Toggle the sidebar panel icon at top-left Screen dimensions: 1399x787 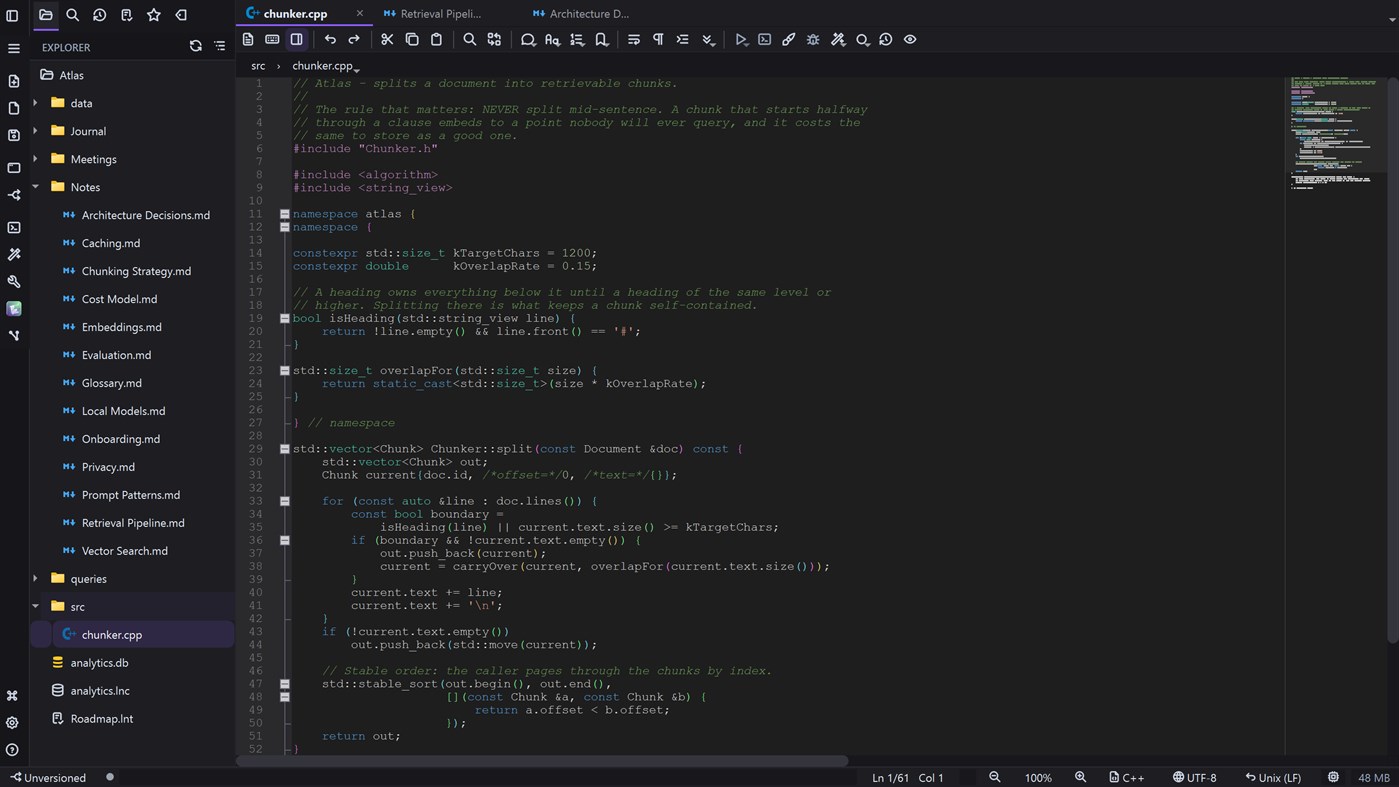13,15
